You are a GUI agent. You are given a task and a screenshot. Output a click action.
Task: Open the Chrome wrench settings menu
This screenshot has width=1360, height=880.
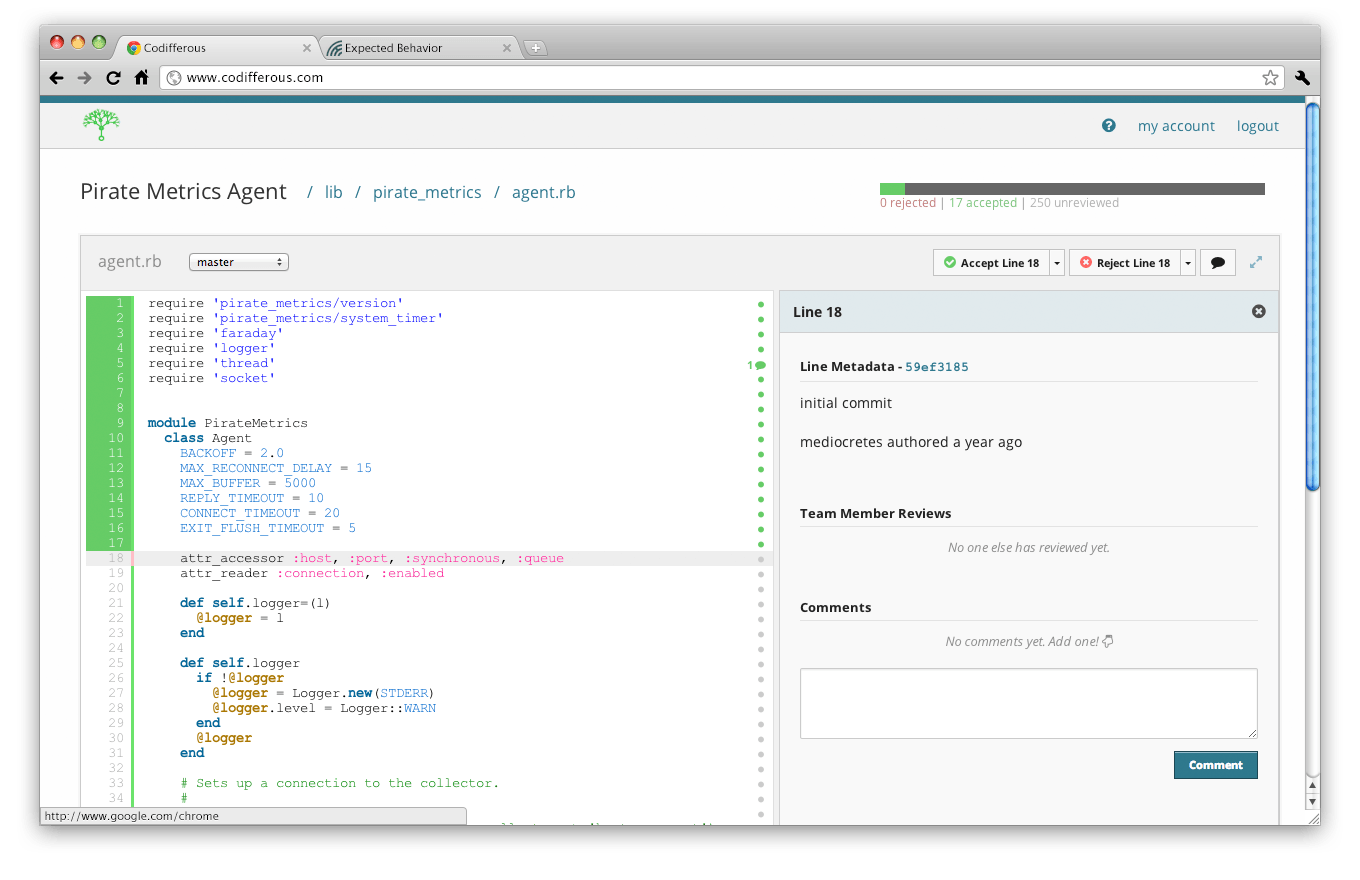click(1302, 78)
